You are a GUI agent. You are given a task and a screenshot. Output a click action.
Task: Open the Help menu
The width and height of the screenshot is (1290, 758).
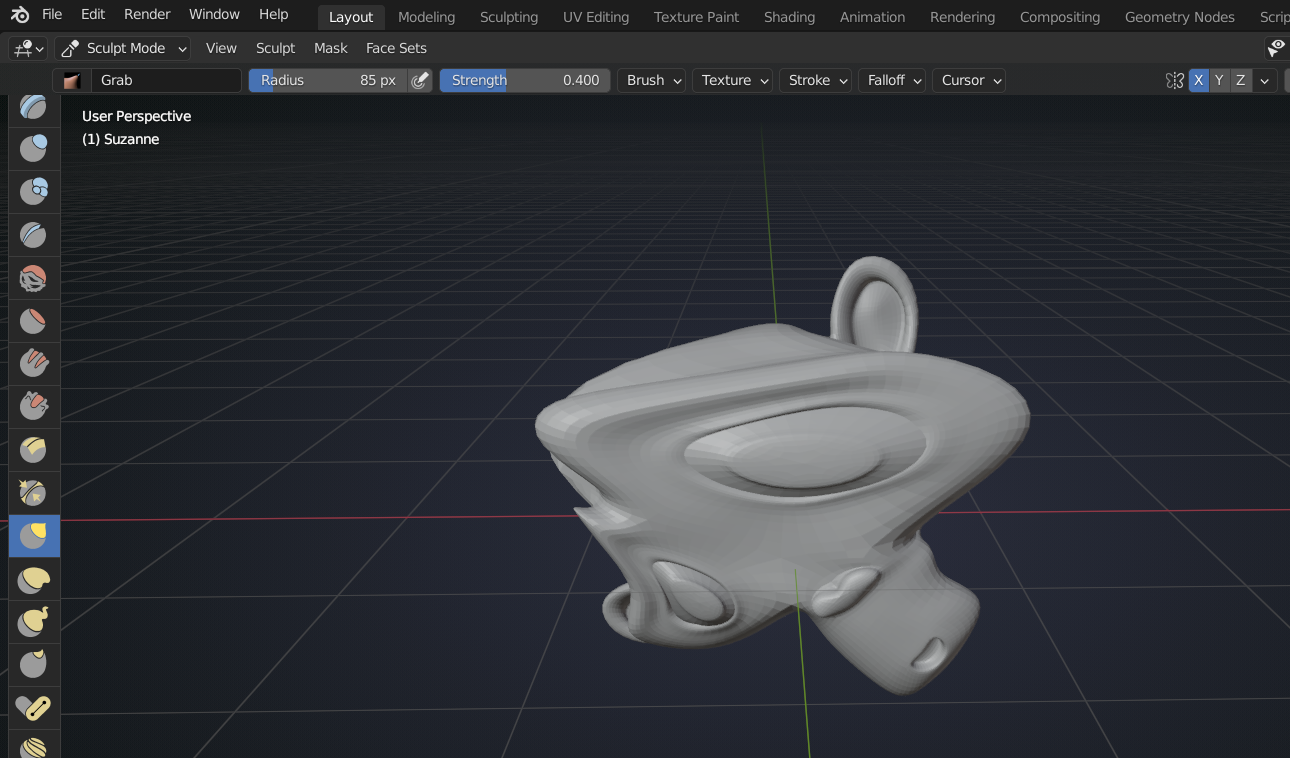[274, 14]
